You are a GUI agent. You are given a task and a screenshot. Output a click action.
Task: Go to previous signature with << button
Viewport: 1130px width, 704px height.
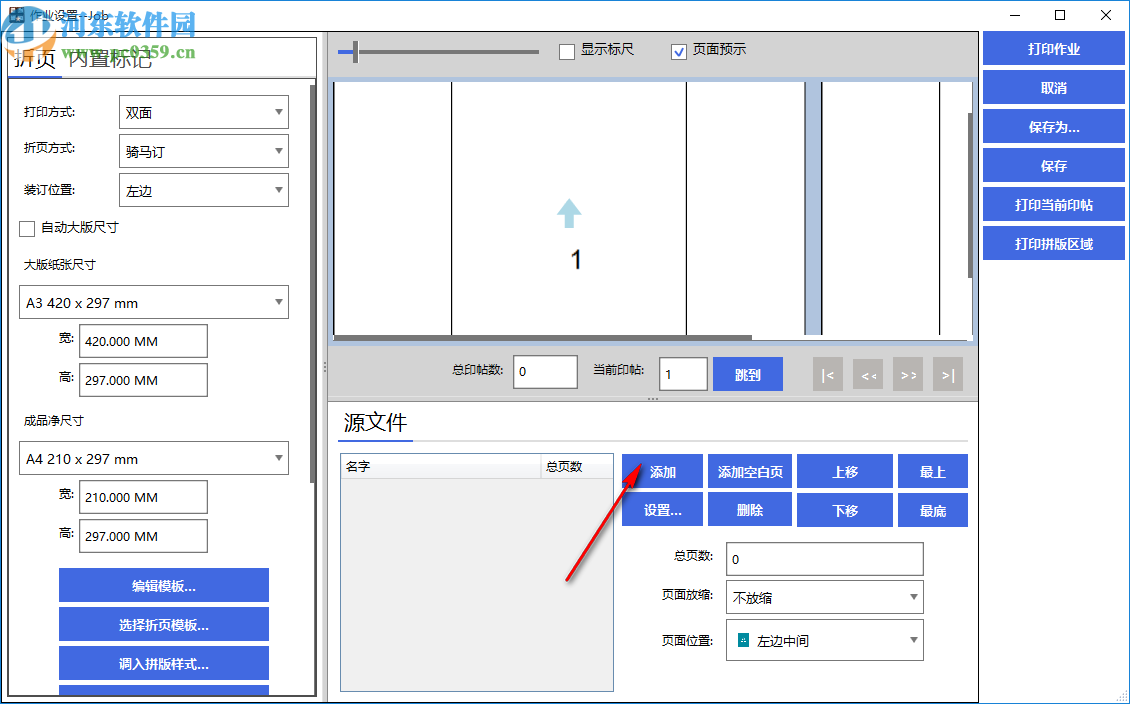[x=868, y=375]
